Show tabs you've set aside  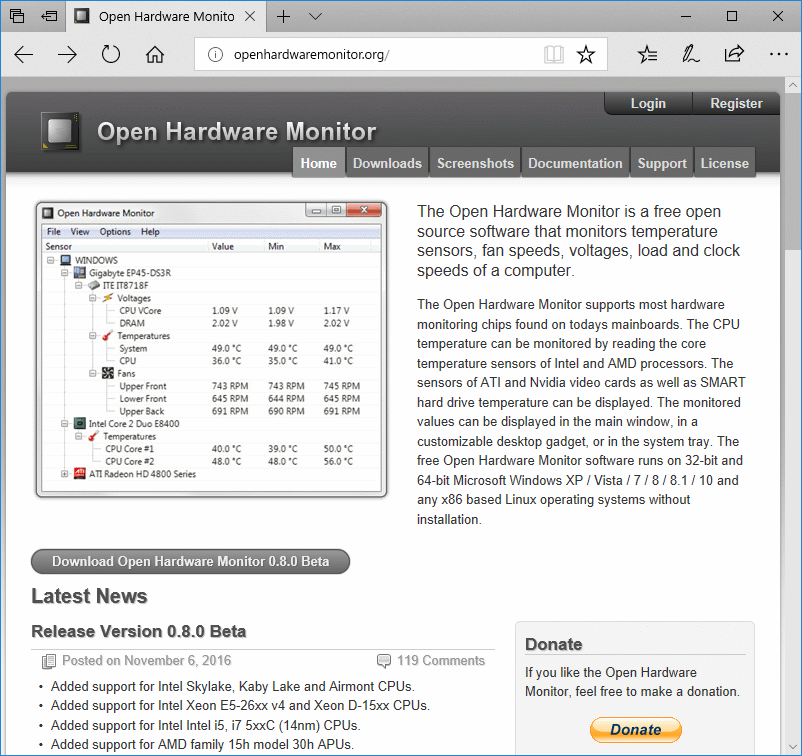coord(17,16)
